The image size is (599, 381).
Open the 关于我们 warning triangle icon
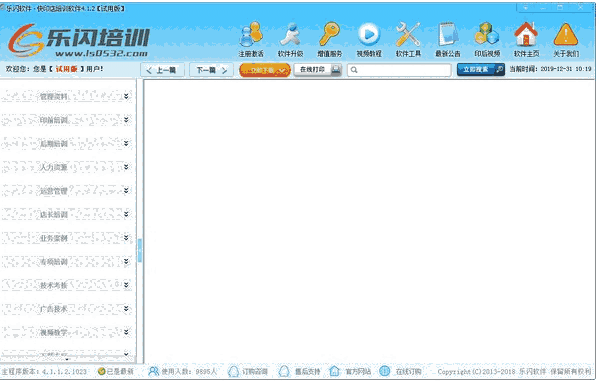click(x=566, y=34)
